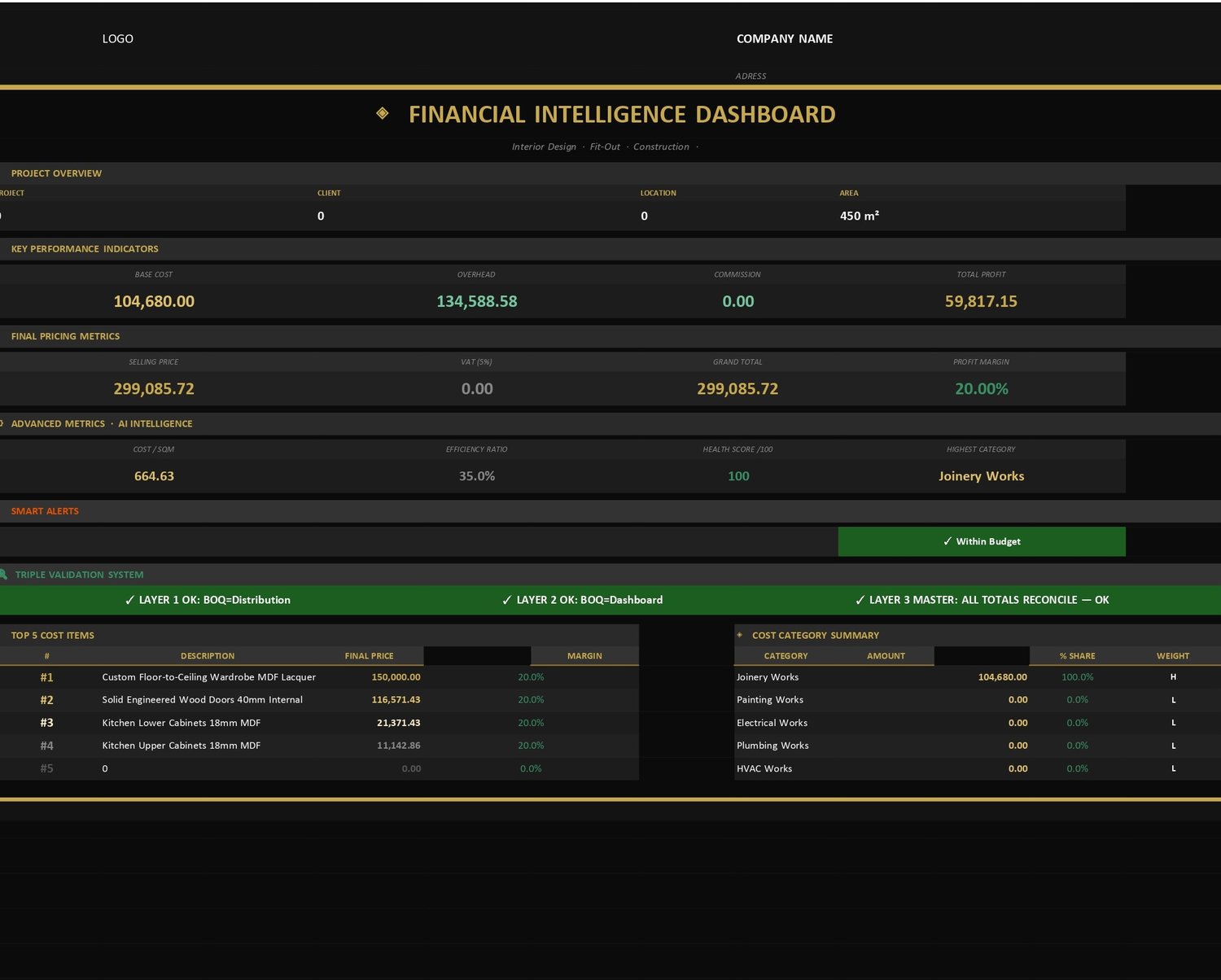The height and width of the screenshot is (980, 1221).
Task: Select the Layer 2 OK BOQ=Dashboard cell
Action: point(583,600)
